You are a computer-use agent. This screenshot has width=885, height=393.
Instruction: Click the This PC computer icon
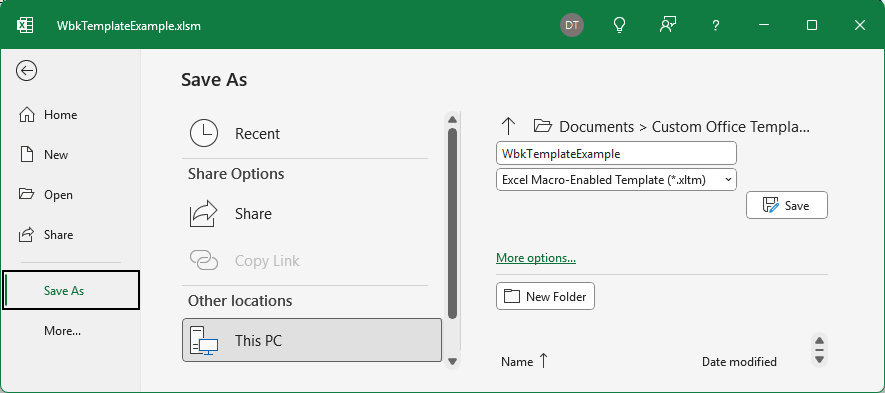204,340
